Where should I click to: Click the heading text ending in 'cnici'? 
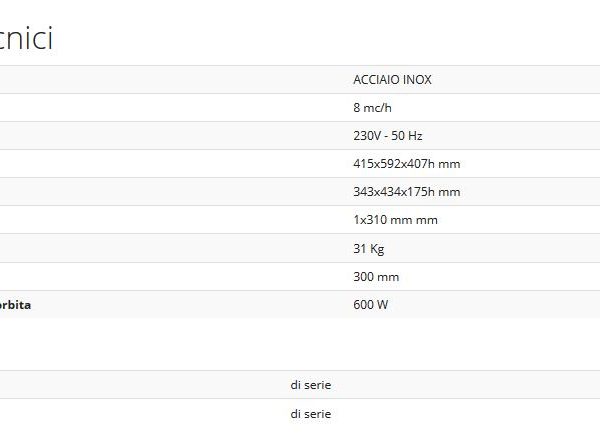[26, 38]
